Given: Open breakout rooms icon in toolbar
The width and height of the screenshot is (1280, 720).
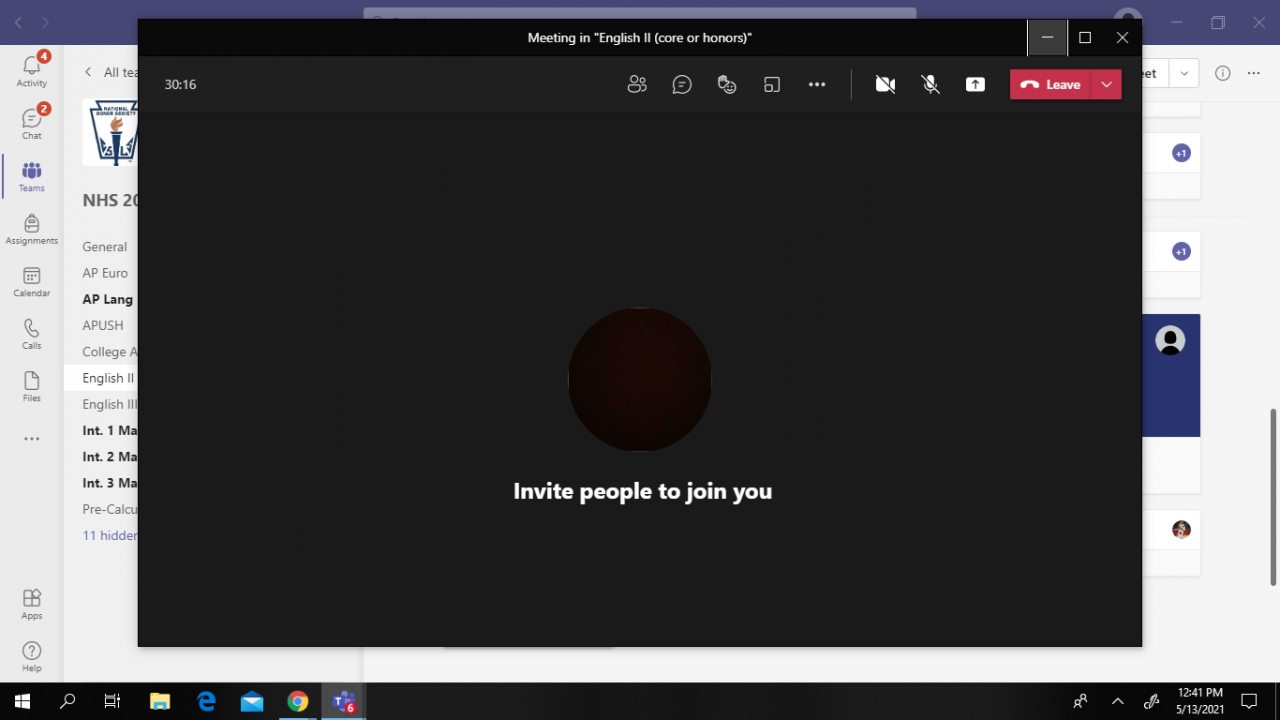Looking at the screenshot, I should click(772, 85).
